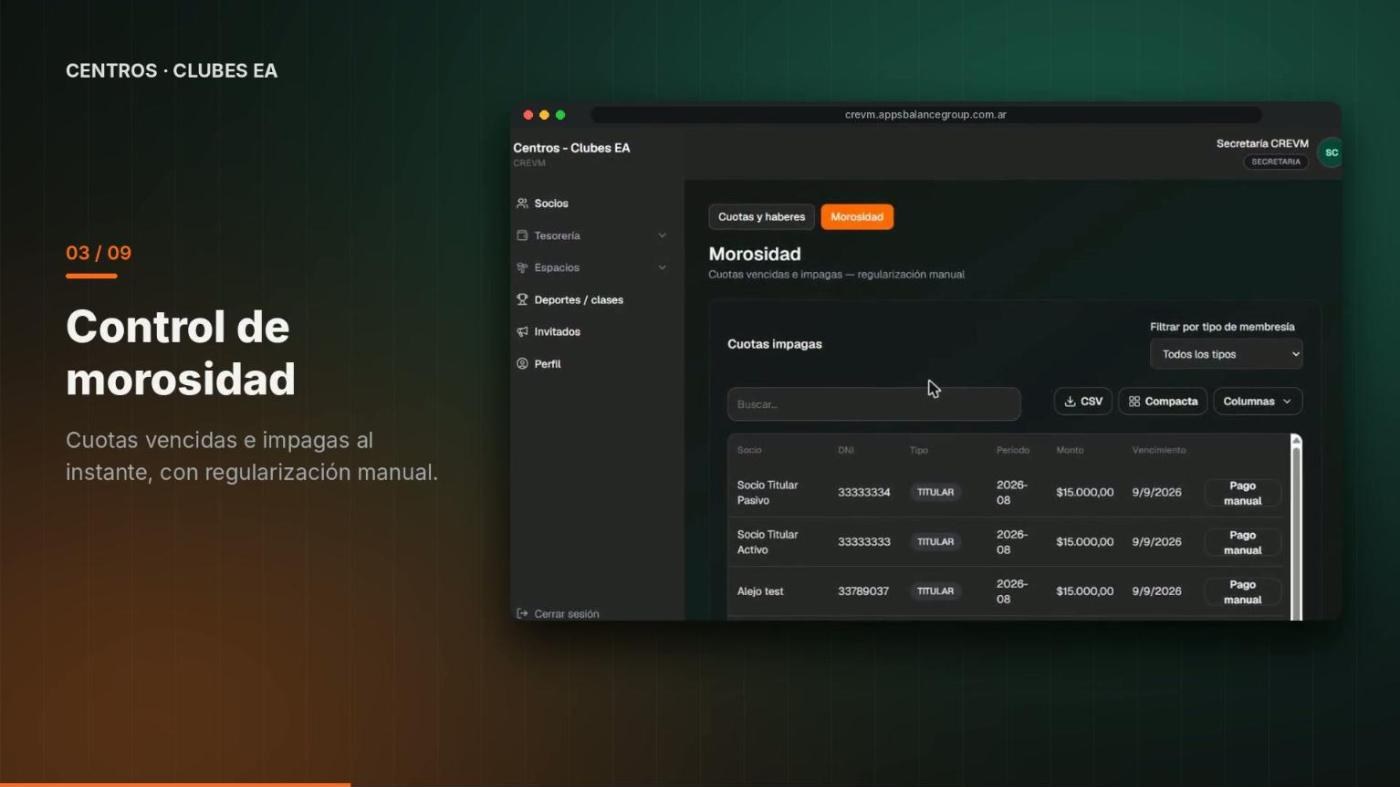Click the Perfil user icon
1400x787 pixels.
[x=522, y=363]
